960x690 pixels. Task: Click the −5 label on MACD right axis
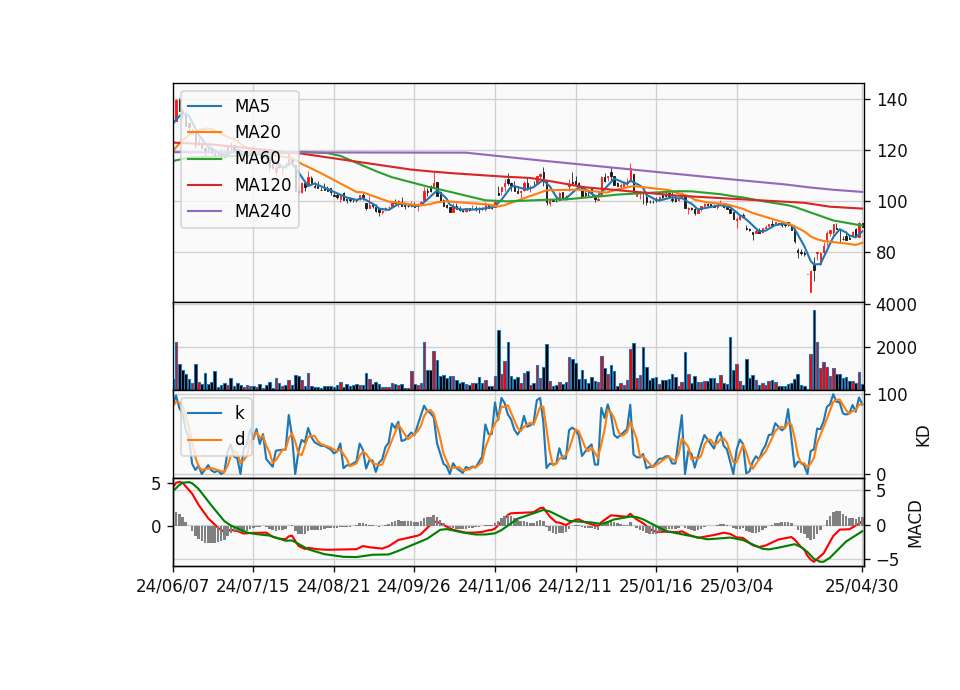pyautogui.click(x=885, y=560)
